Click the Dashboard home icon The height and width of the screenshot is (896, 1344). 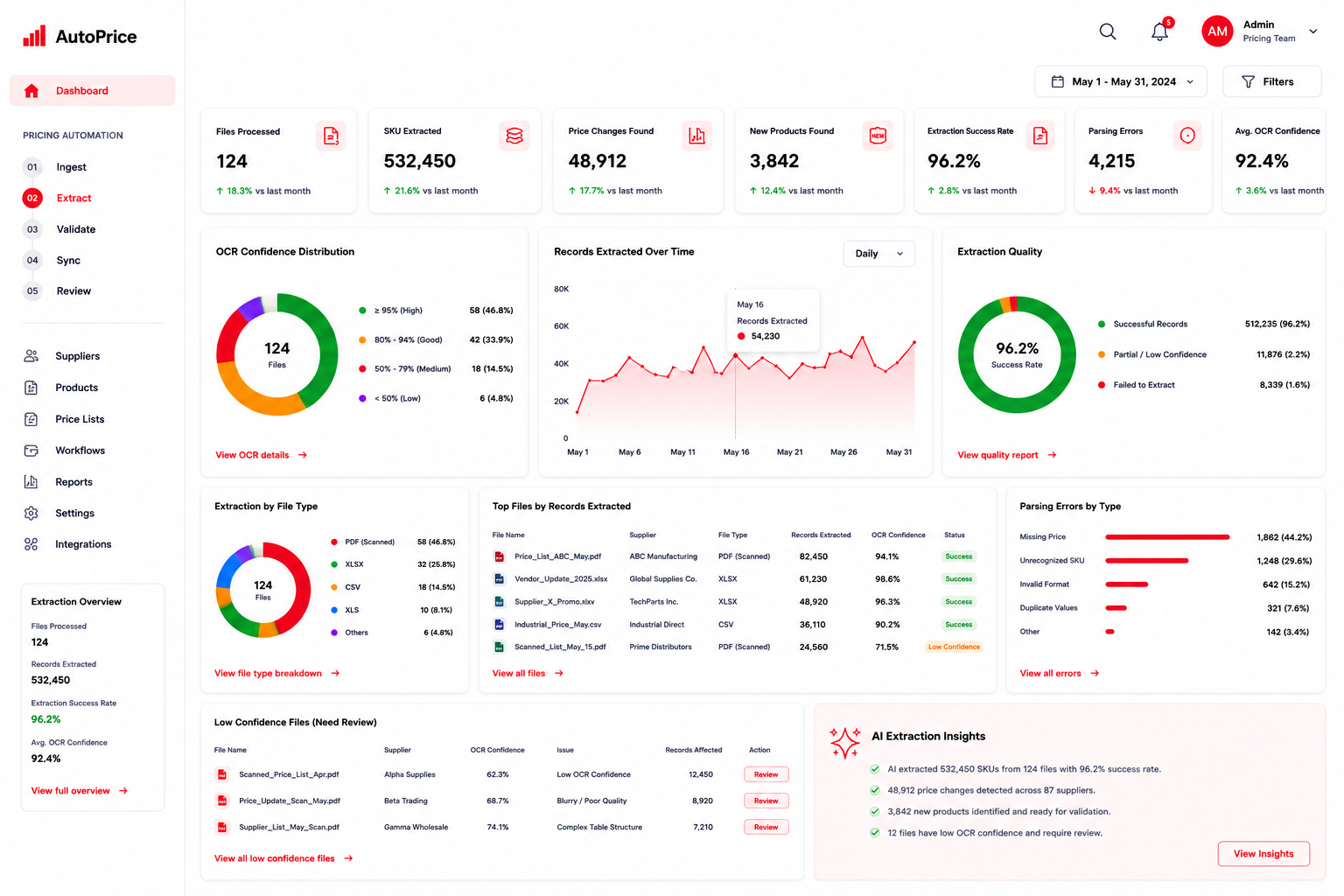[31, 91]
